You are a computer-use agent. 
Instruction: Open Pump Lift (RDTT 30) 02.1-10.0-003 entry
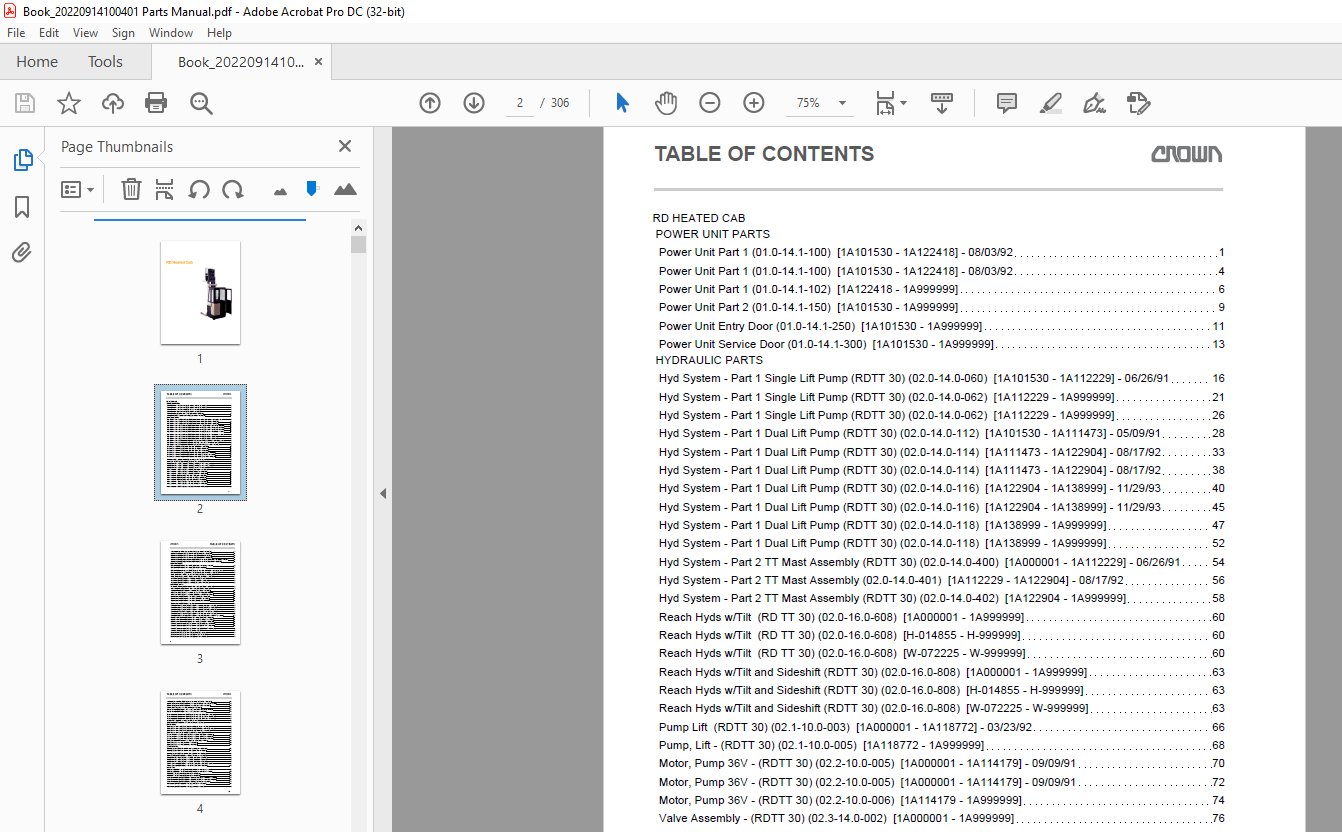(x=941, y=727)
